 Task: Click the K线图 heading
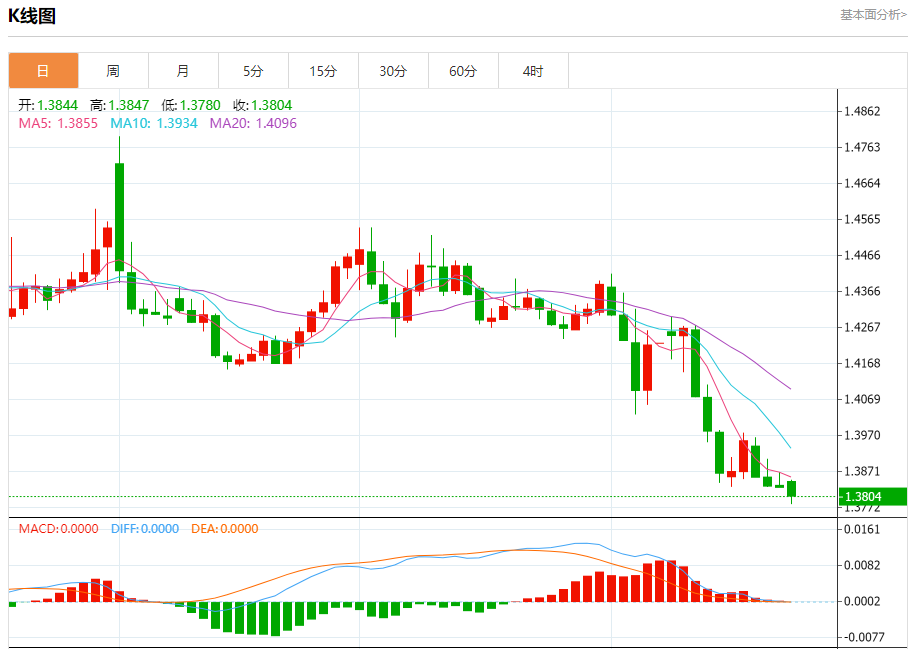[32, 16]
